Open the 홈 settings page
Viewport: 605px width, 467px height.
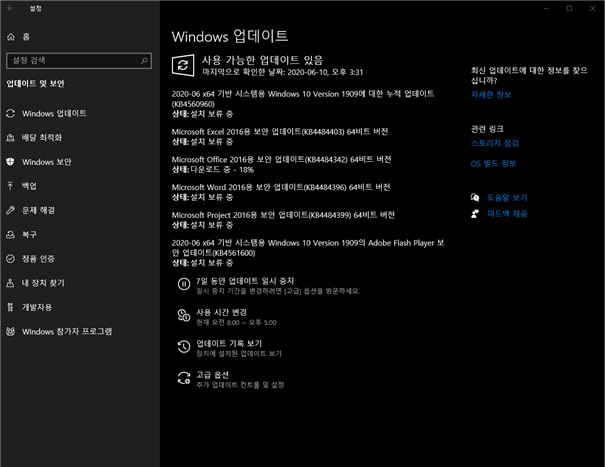point(26,37)
